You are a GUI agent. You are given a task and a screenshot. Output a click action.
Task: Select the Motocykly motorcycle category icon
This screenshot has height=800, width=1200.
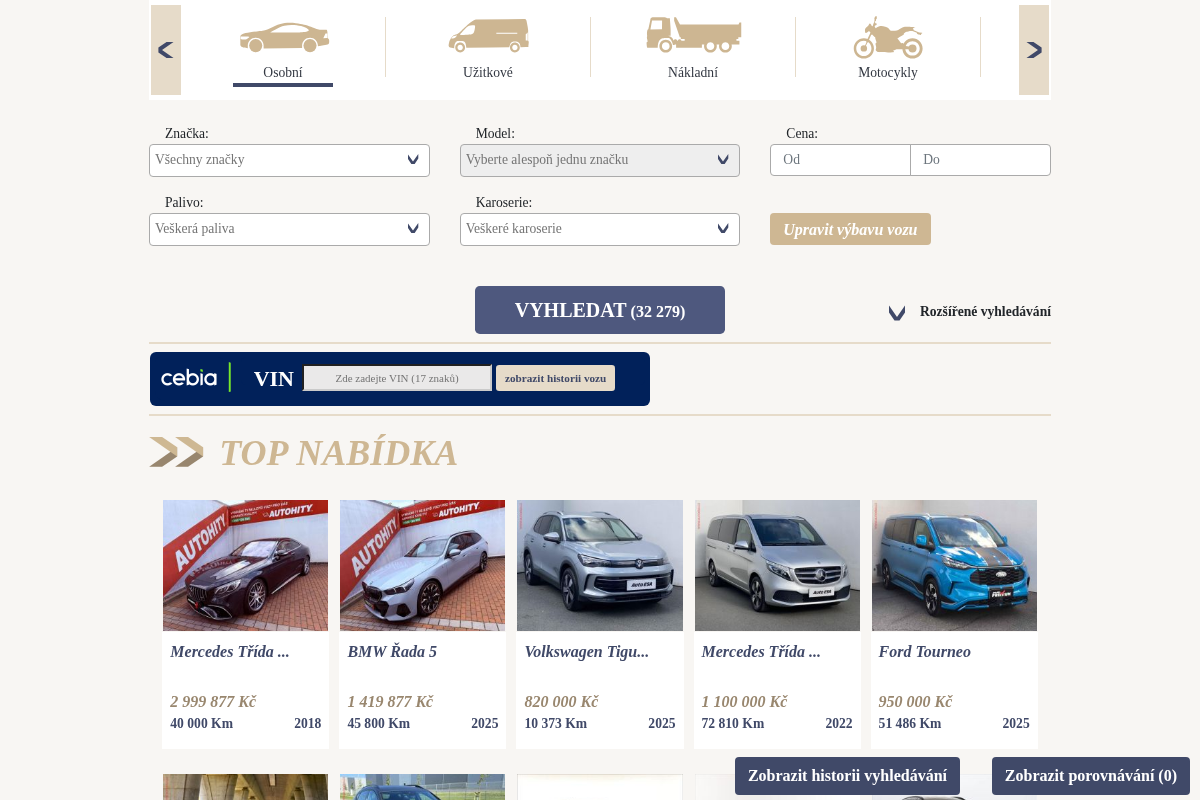pos(888,37)
